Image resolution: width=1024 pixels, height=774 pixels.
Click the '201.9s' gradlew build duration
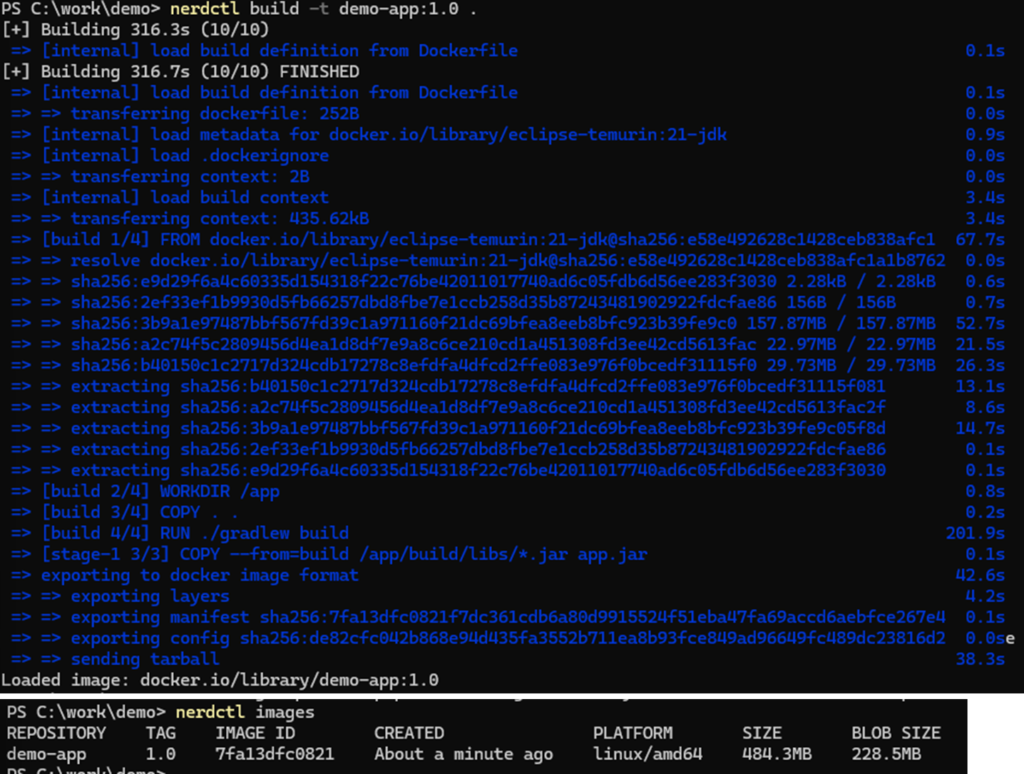[x=975, y=533]
